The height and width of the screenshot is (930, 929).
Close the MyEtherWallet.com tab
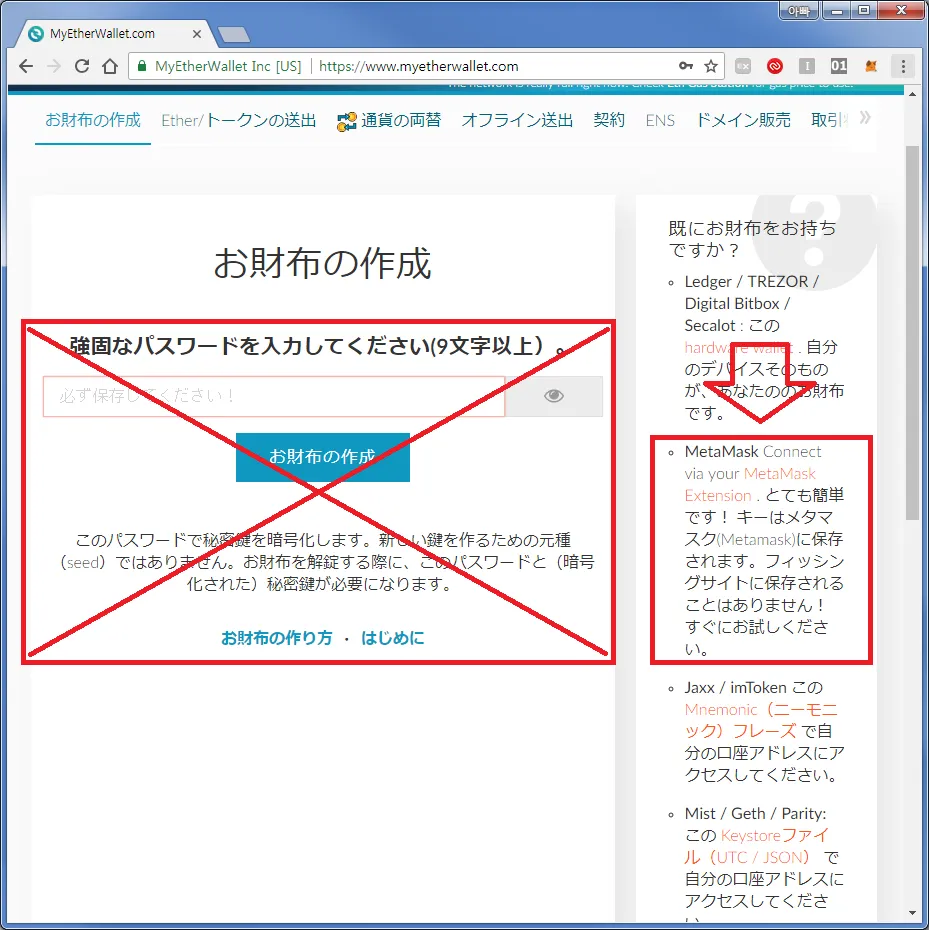(x=197, y=34)
